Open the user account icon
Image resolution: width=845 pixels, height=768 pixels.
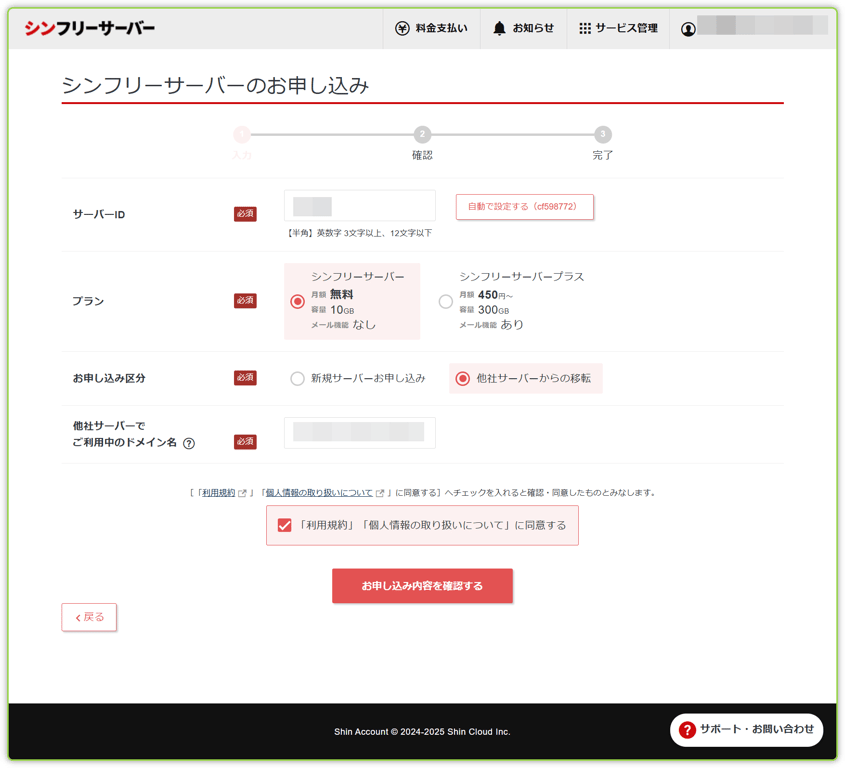(688, 29)
